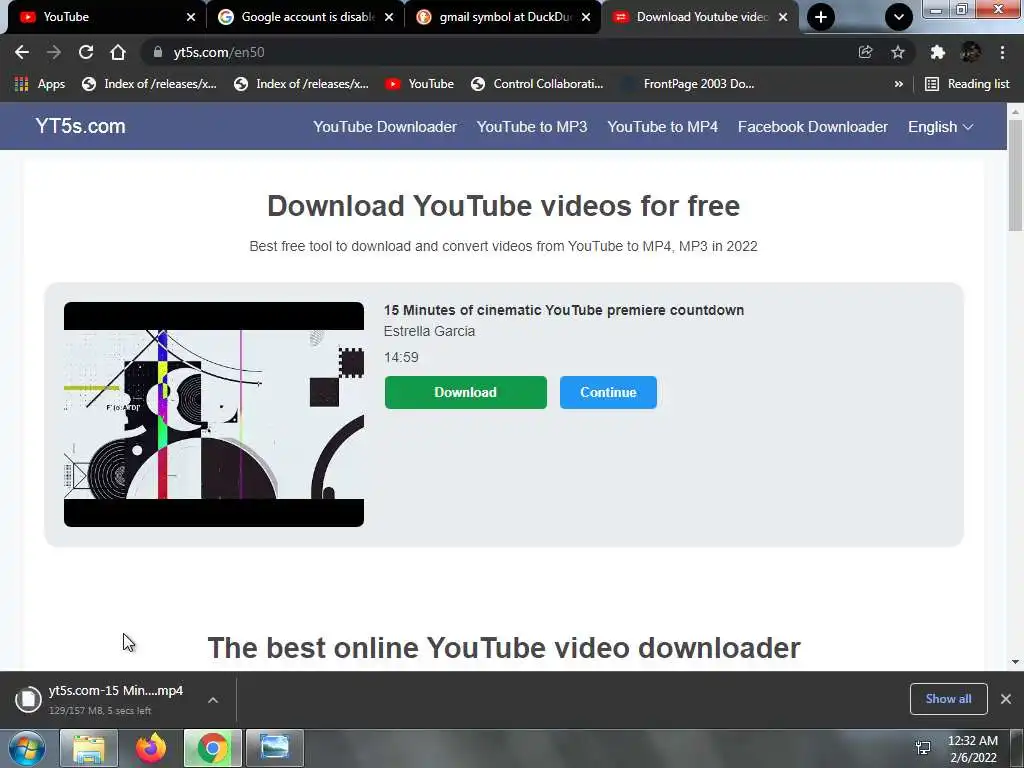Click the network system tray icon

(923, 748)
